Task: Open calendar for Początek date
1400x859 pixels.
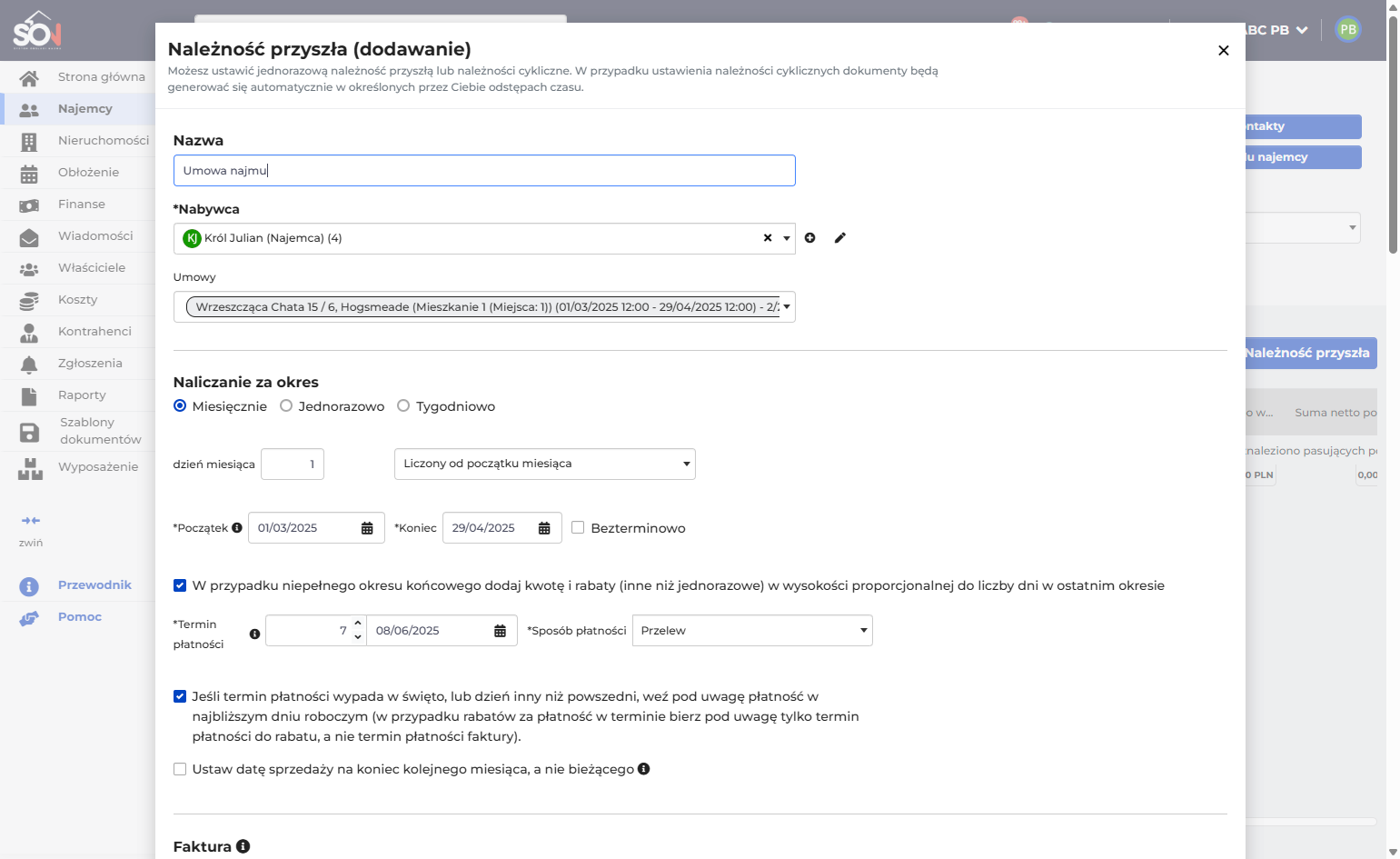Action: tap(367, 528)
